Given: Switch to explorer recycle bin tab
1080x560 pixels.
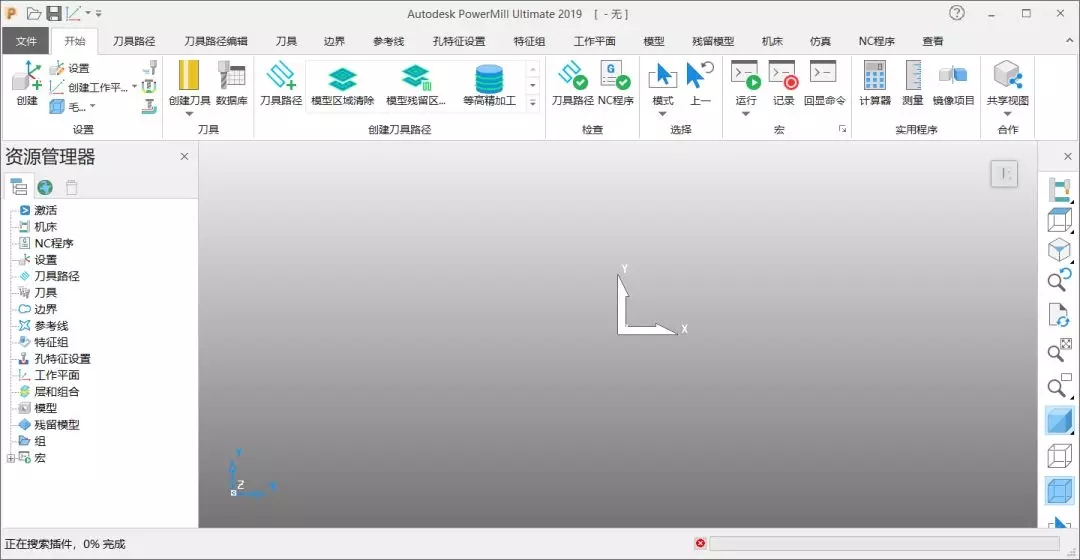Looking at the screenshot, I should coord(72,187).
